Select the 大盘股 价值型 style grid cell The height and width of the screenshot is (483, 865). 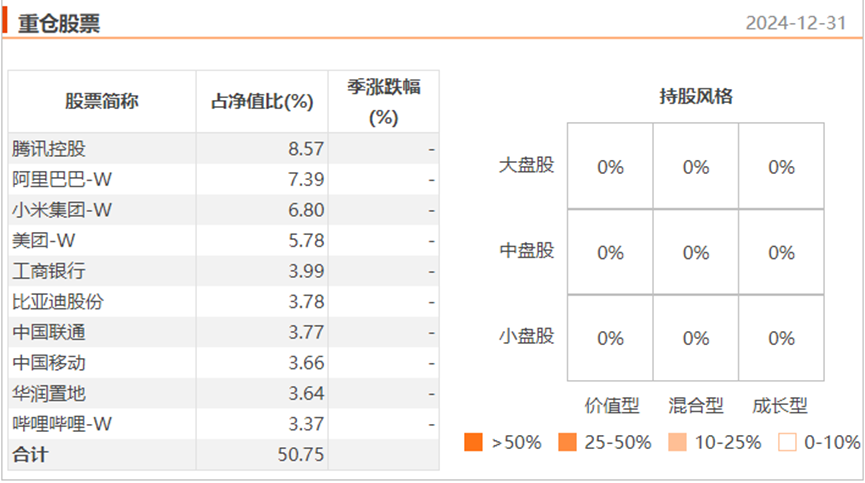pyautogui.click(x=610, y=167)
